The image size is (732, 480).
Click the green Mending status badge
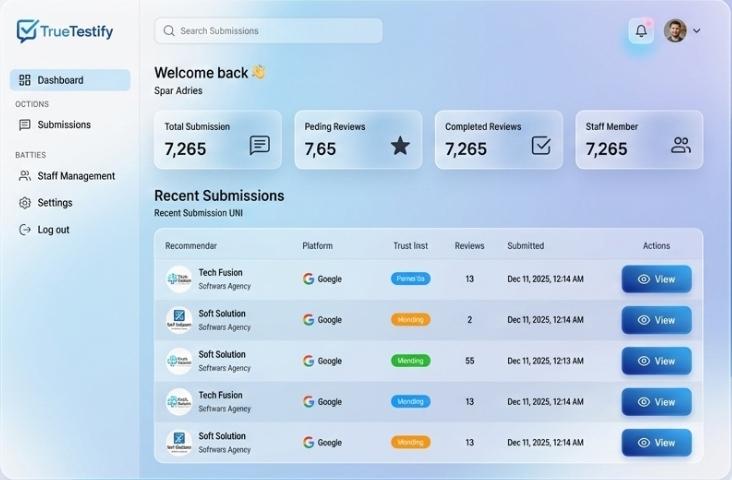(x=410, y=360)
